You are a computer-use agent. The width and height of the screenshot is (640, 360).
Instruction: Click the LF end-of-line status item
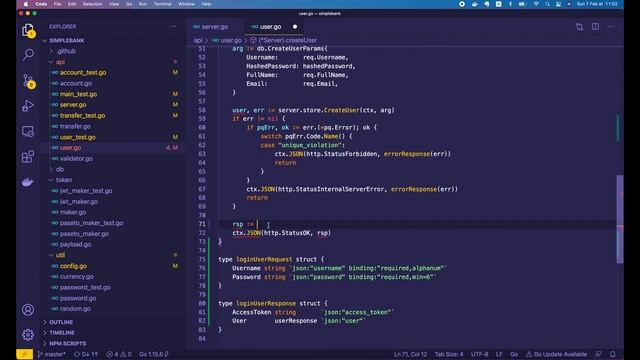(499, 354)
